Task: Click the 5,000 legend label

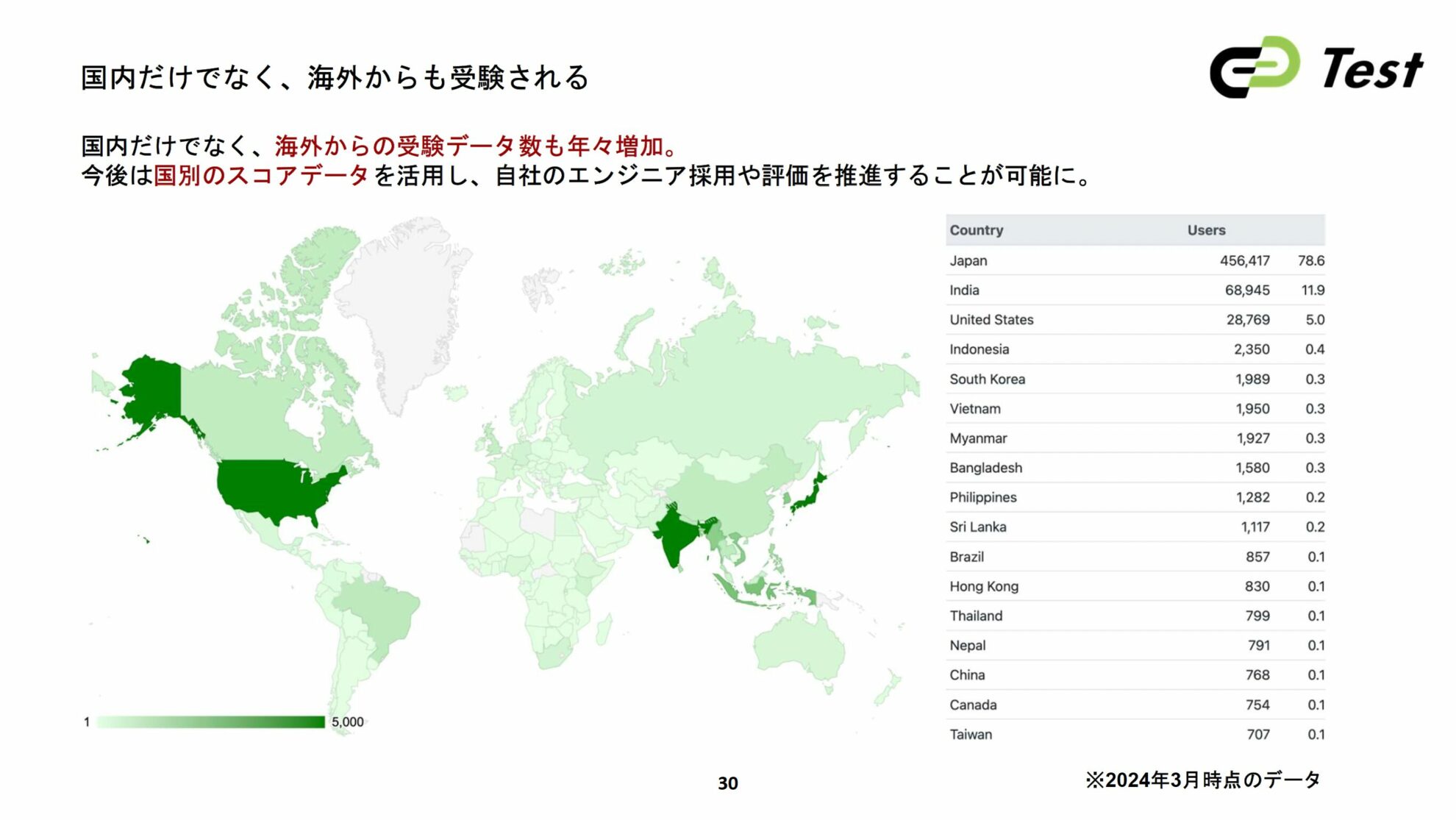Action: pyautogui.click(x=346, y=723)
